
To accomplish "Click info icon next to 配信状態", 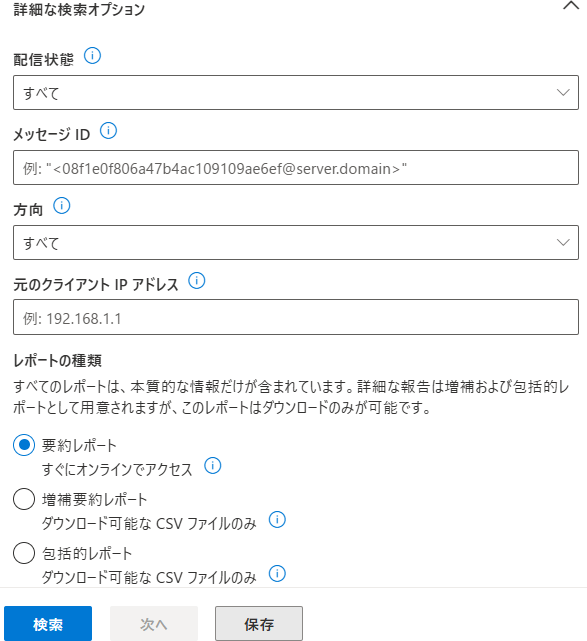I will [92, 56].
